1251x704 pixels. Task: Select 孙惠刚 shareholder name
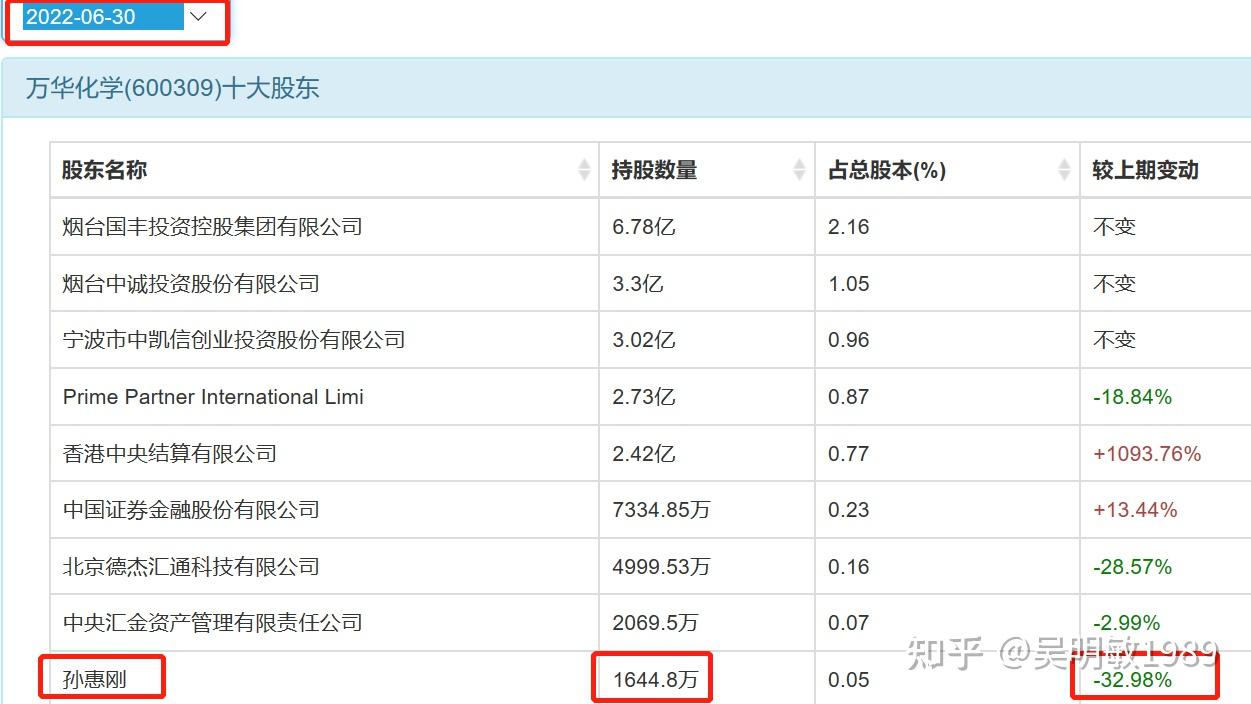pyautogui.click(x=95, y=680)
